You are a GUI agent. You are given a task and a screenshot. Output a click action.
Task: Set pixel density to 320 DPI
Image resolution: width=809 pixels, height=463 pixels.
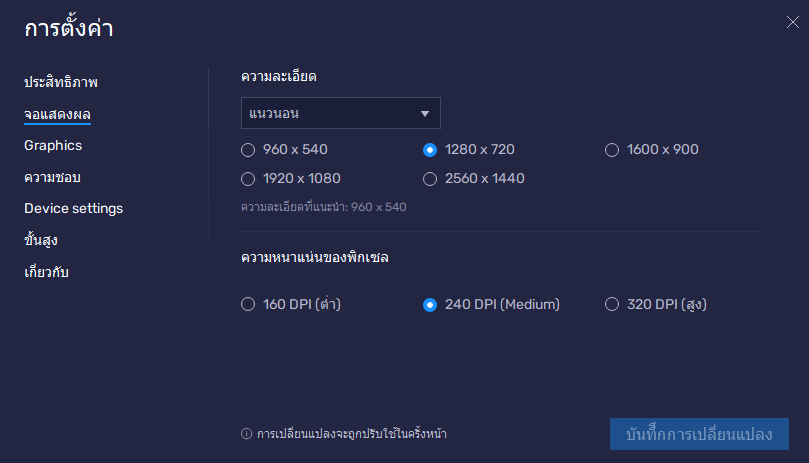(612, 305)
